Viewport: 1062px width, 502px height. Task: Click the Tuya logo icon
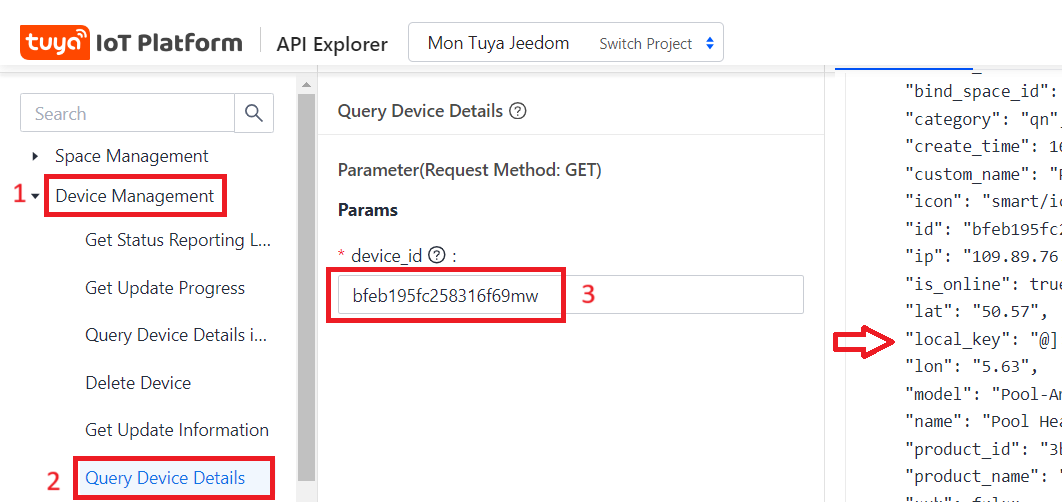coord(54,43)
